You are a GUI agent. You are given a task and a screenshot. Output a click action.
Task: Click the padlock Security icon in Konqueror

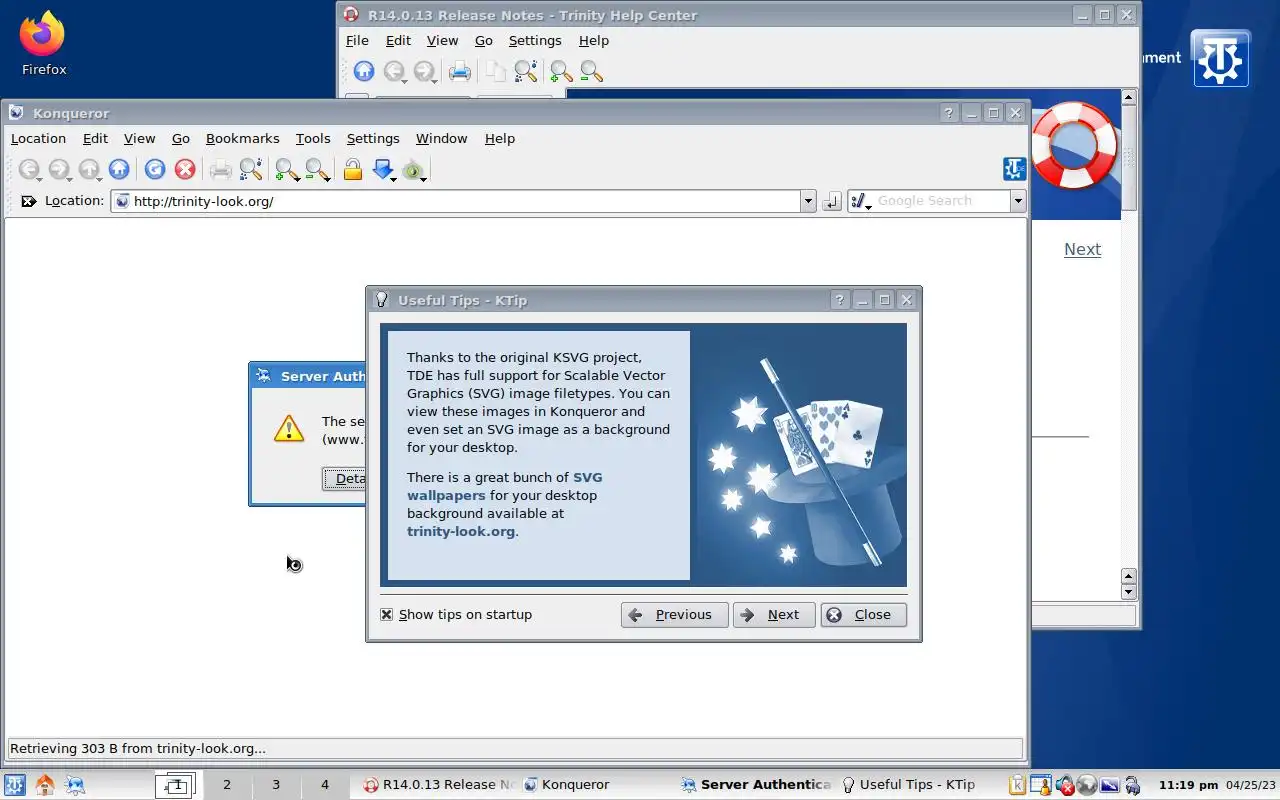point(352,169)
